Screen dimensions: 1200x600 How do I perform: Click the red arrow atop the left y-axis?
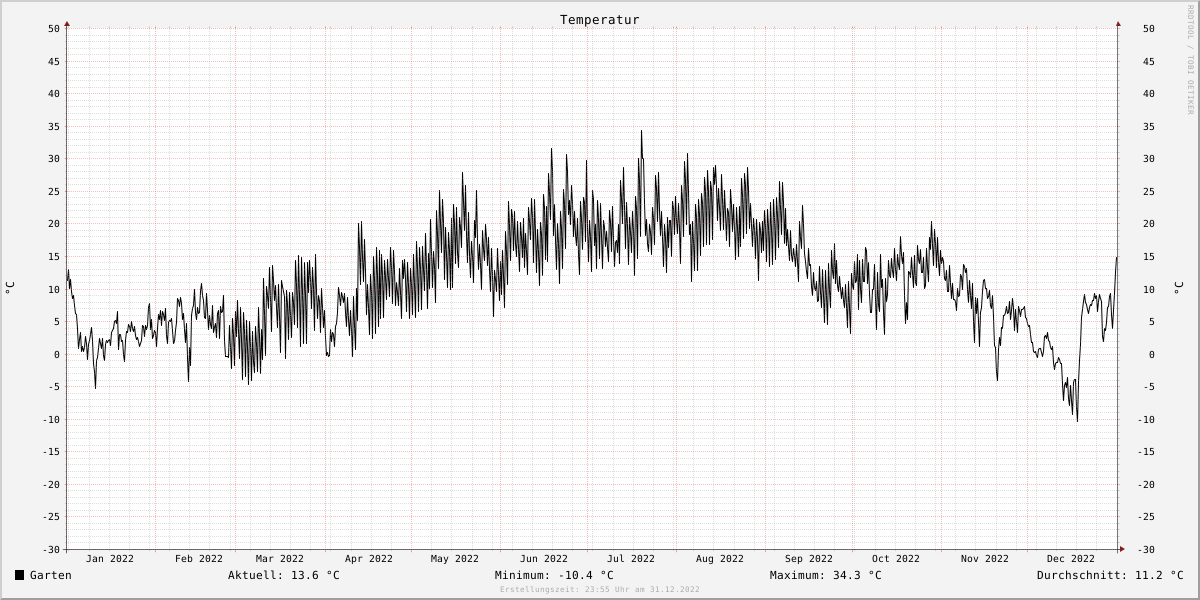67,23
